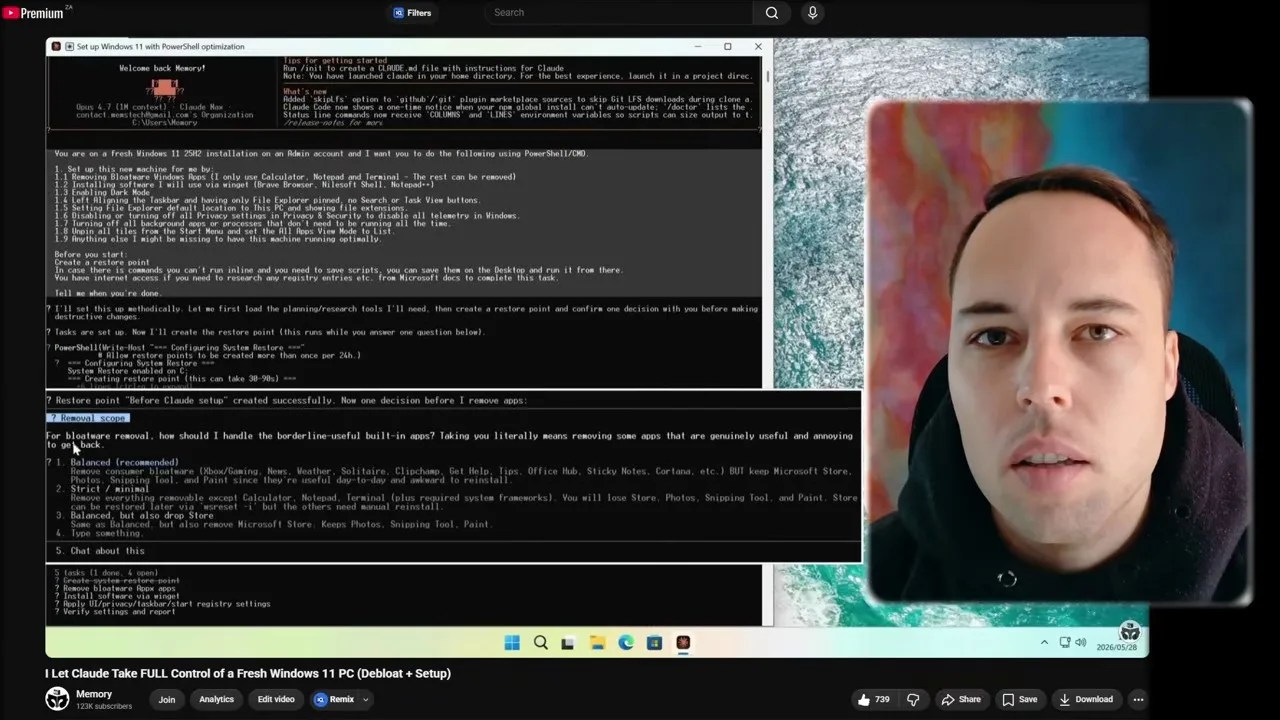This screenshot has height=720, width=1280.
Task: Click the Windows Start button in taskbar
Action: [x=512, y=643]
